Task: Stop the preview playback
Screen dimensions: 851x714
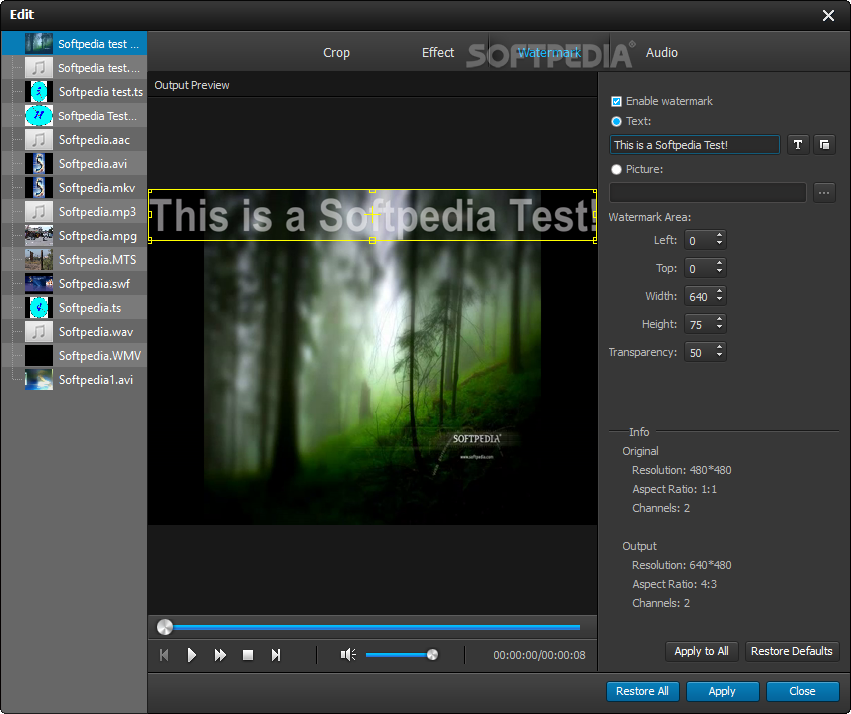Action: [x=248, y=655]
